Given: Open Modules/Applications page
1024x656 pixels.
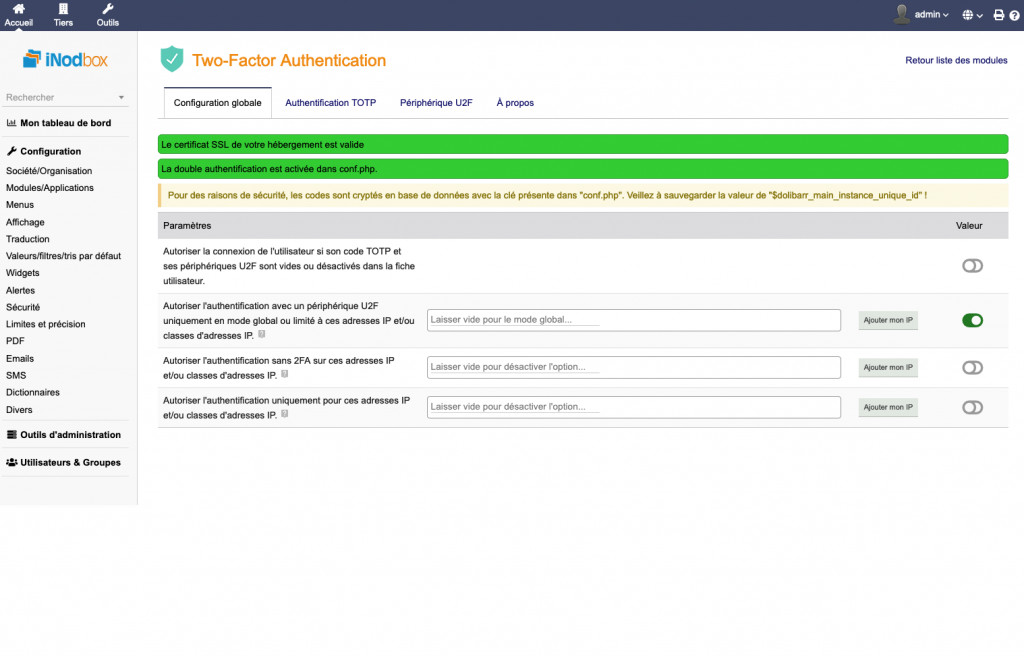Looking at the screenshot, I should 50,188.
